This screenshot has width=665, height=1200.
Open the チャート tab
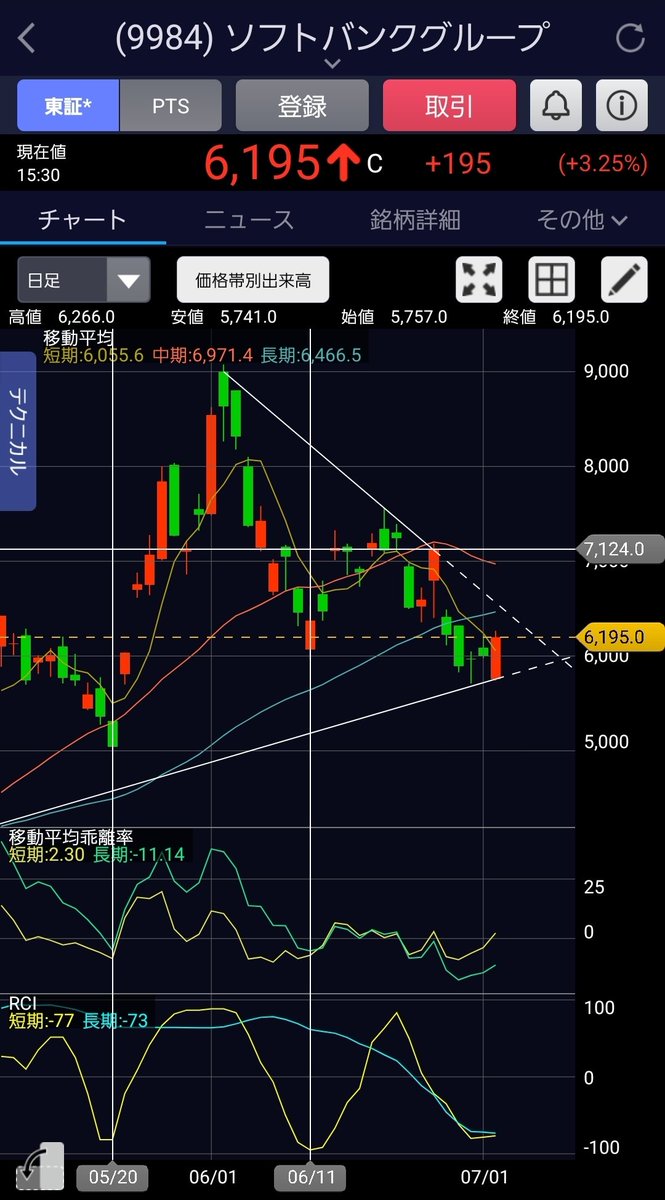click(x=83, y=219)
